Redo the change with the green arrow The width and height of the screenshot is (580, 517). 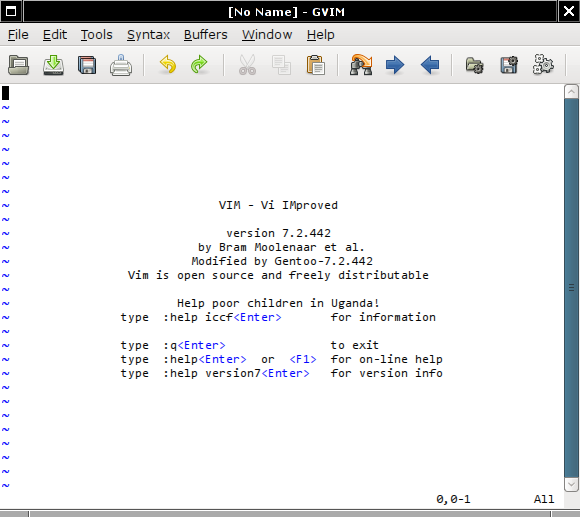click(199, 65)
